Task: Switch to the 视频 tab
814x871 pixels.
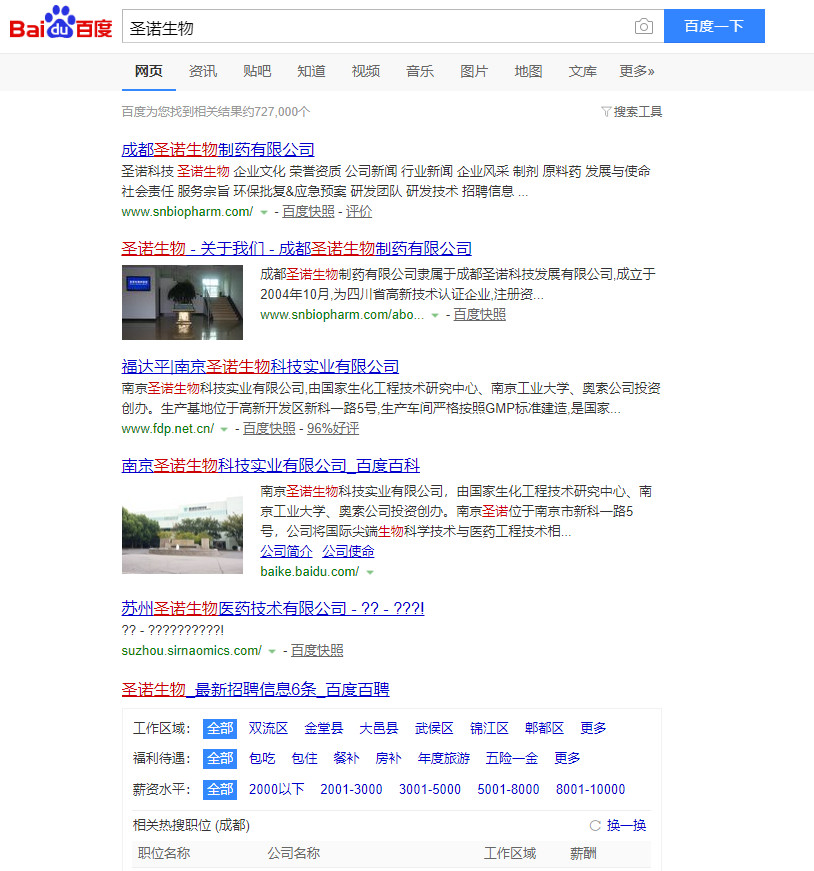Action: pyautogui.click(x=366, y=71)
